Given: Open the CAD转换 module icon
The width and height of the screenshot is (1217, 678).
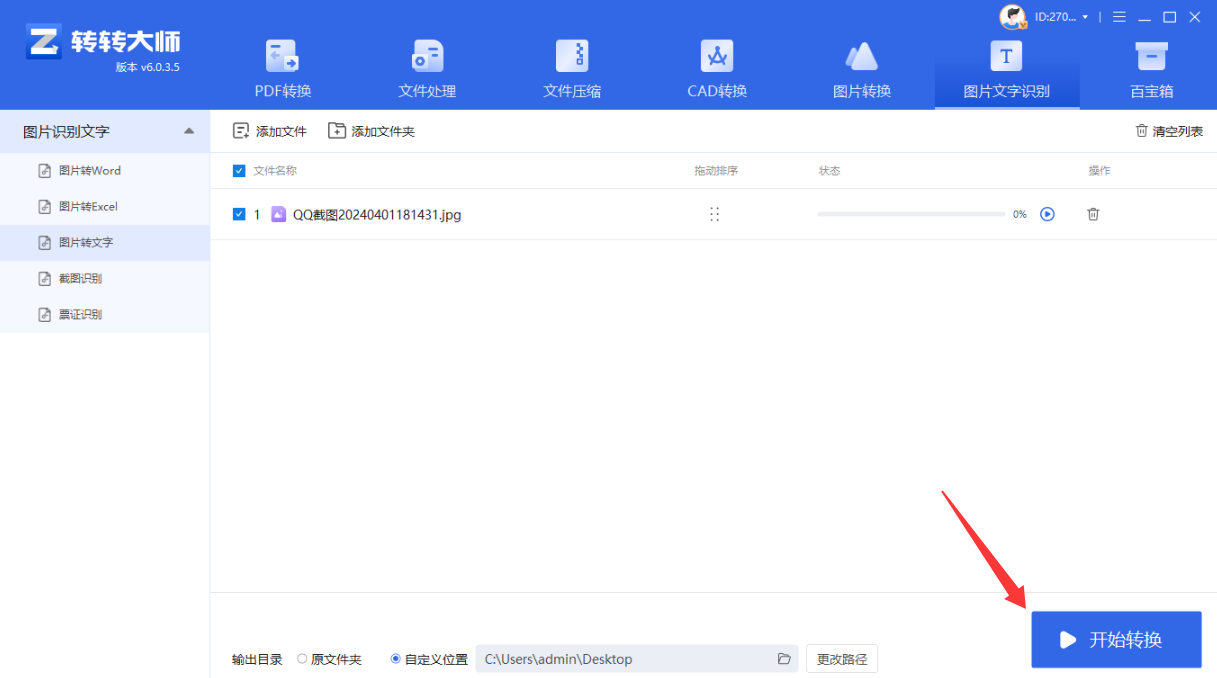Looking at the screenshot, I should tap(717, 55).
